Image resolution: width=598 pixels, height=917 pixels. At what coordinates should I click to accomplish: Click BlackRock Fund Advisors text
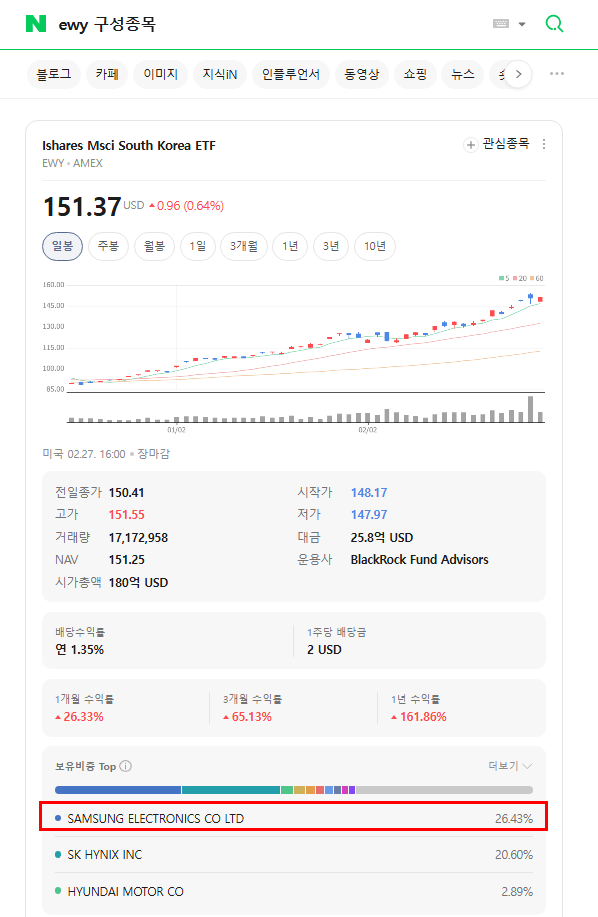click(x=420, y=560)
